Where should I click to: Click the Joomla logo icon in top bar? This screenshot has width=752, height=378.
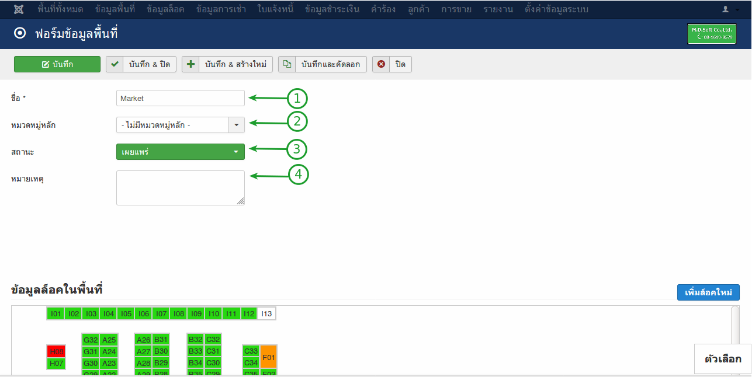[x=19, y=9]
